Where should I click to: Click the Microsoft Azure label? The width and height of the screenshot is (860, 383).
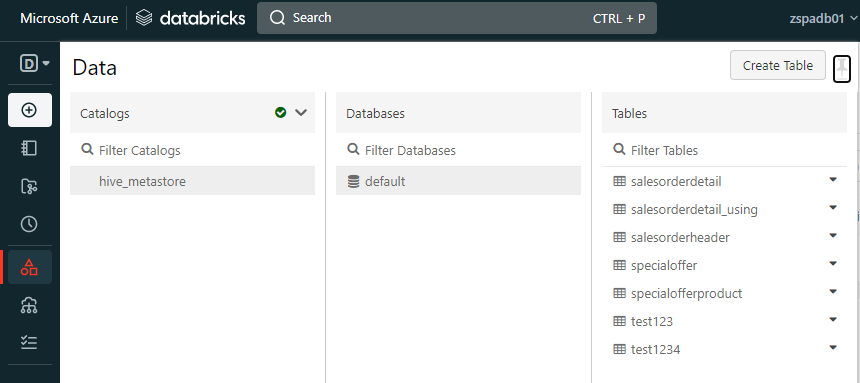tap(69, 18)
